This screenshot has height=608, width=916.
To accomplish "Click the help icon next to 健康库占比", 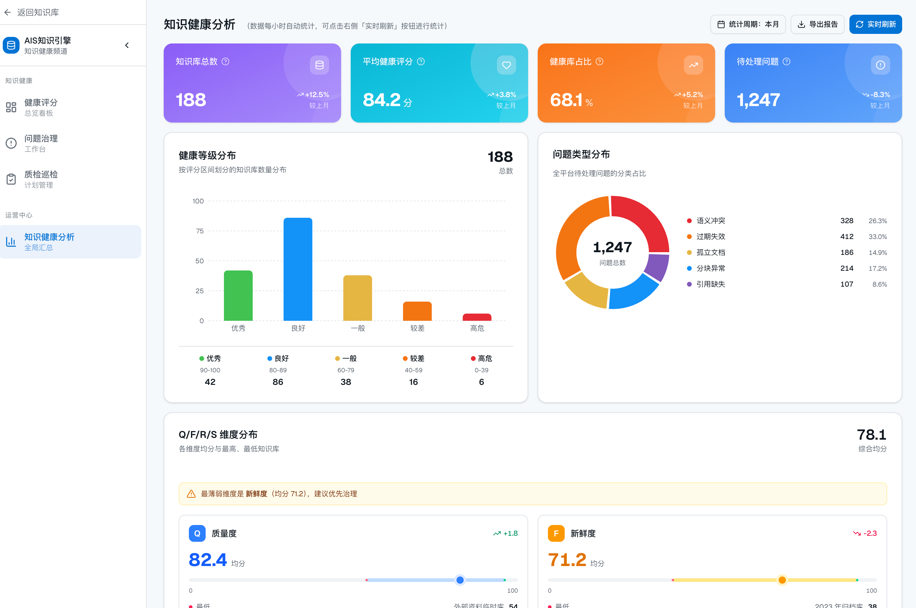I will [x=599, y=61].
